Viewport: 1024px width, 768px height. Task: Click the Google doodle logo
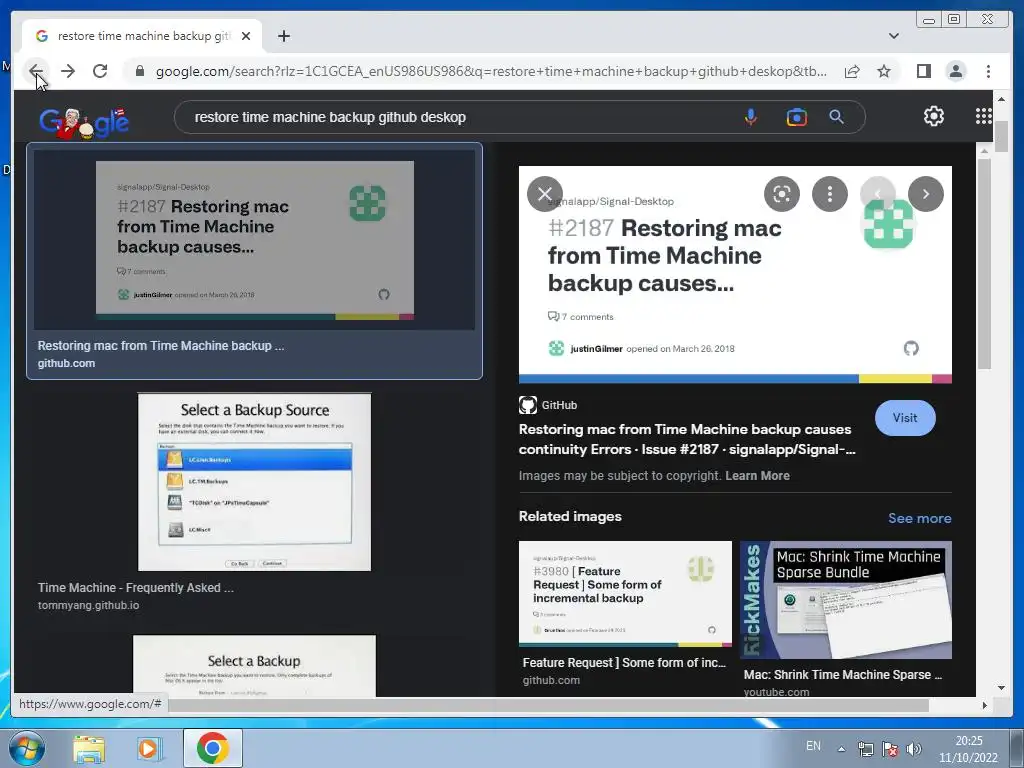(84, 121)
